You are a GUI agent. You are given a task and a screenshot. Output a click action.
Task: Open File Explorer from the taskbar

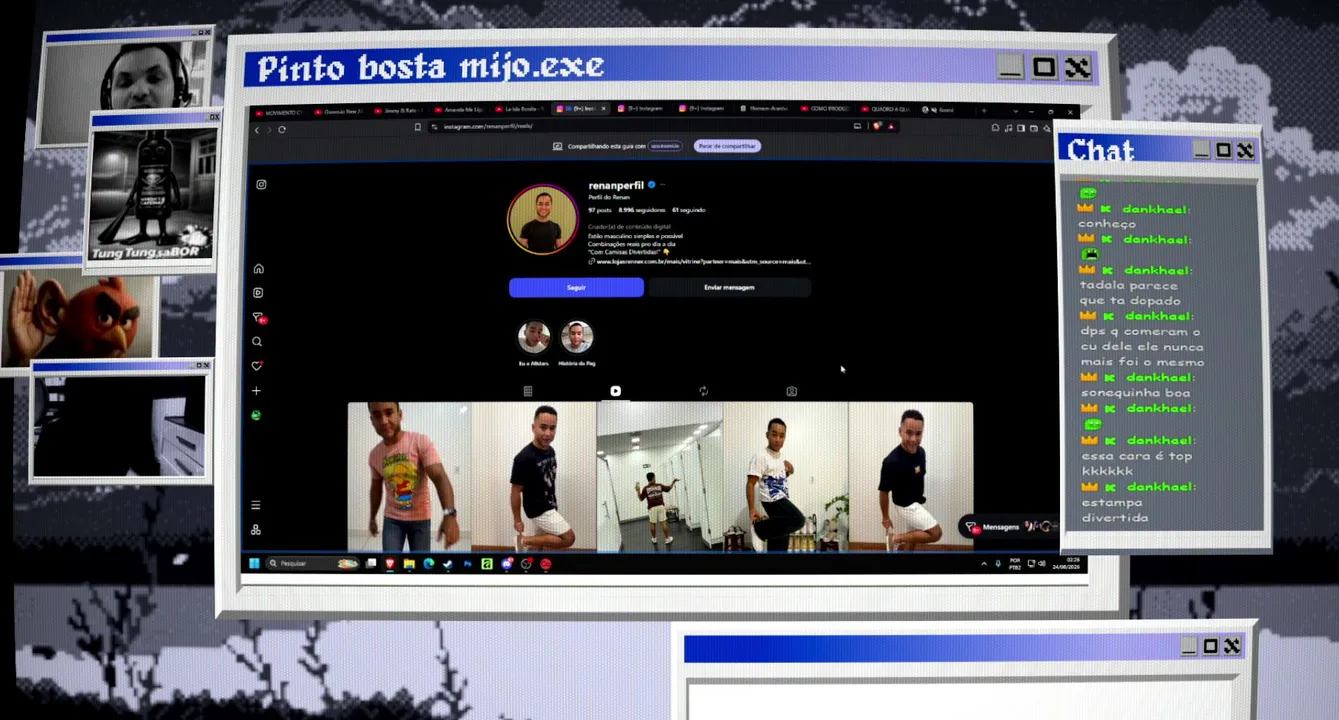409,564
